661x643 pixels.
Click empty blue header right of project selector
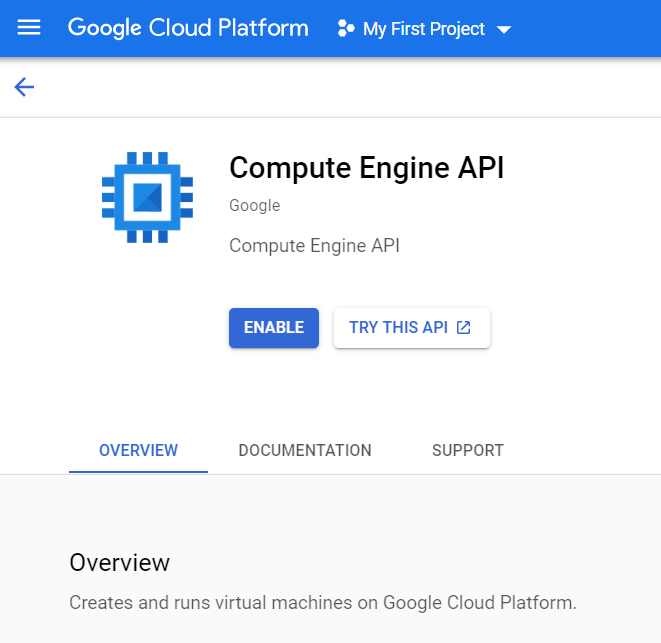[590, 29]
